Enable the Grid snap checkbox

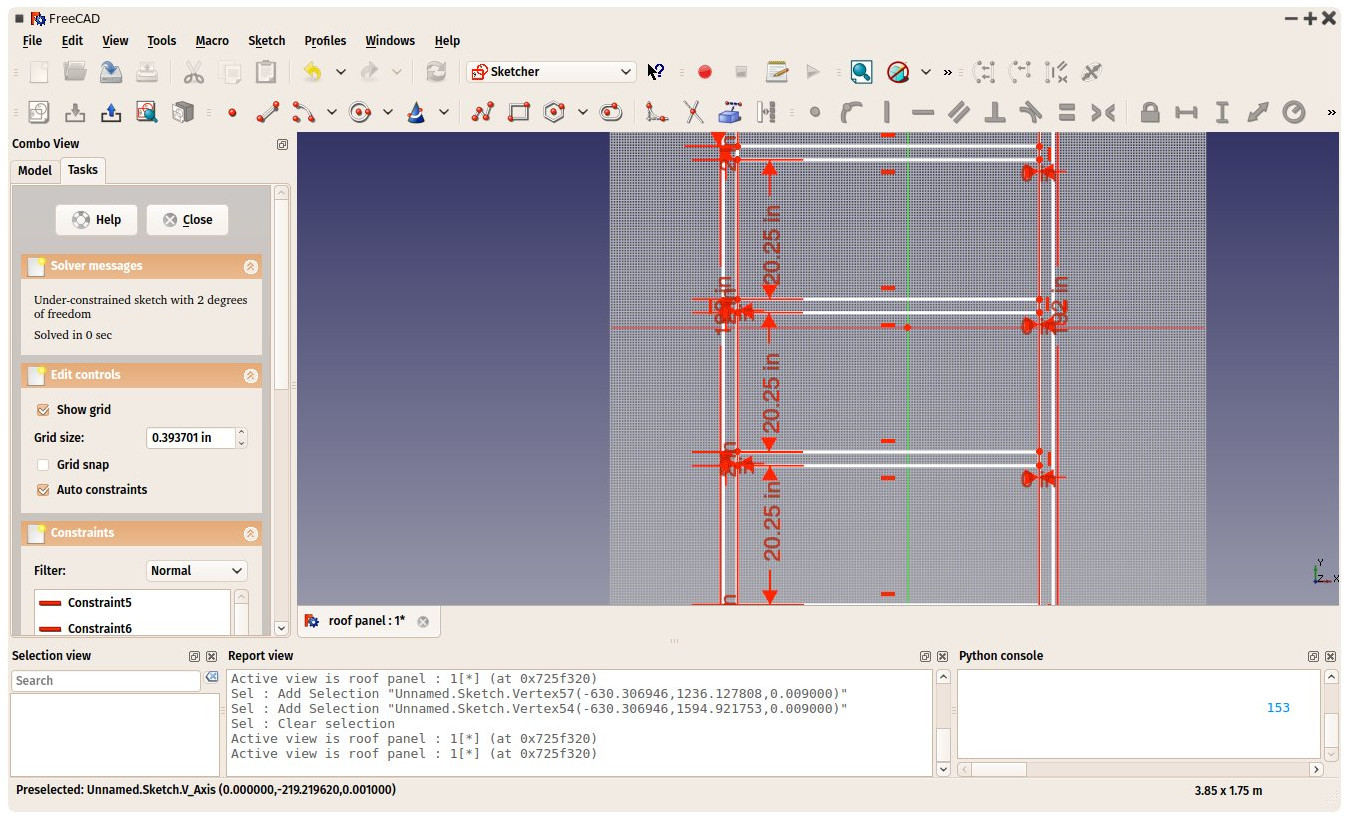click(43, 465)
